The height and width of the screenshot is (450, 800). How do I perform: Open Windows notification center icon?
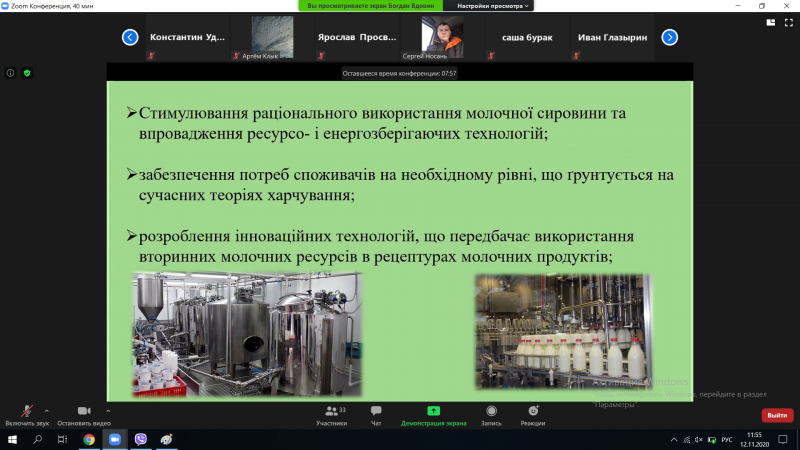pos(783,439)
